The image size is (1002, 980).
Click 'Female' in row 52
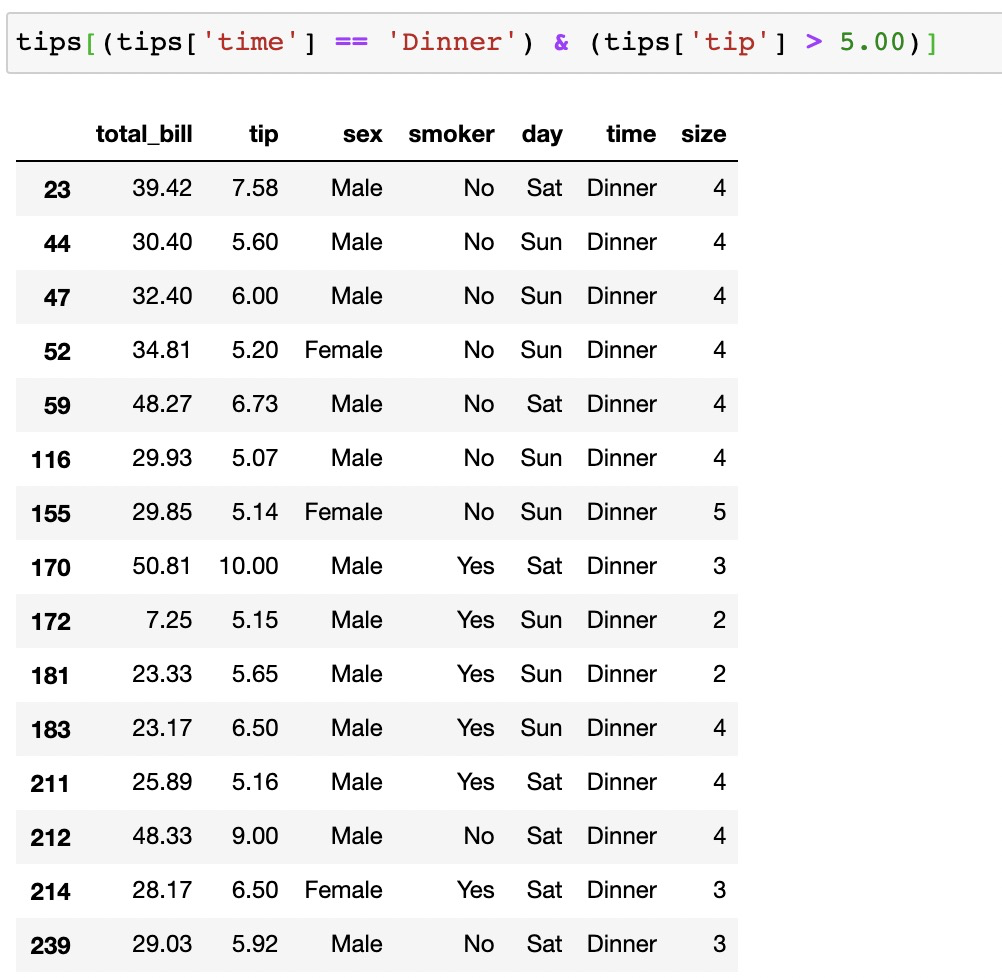point(343,349)
